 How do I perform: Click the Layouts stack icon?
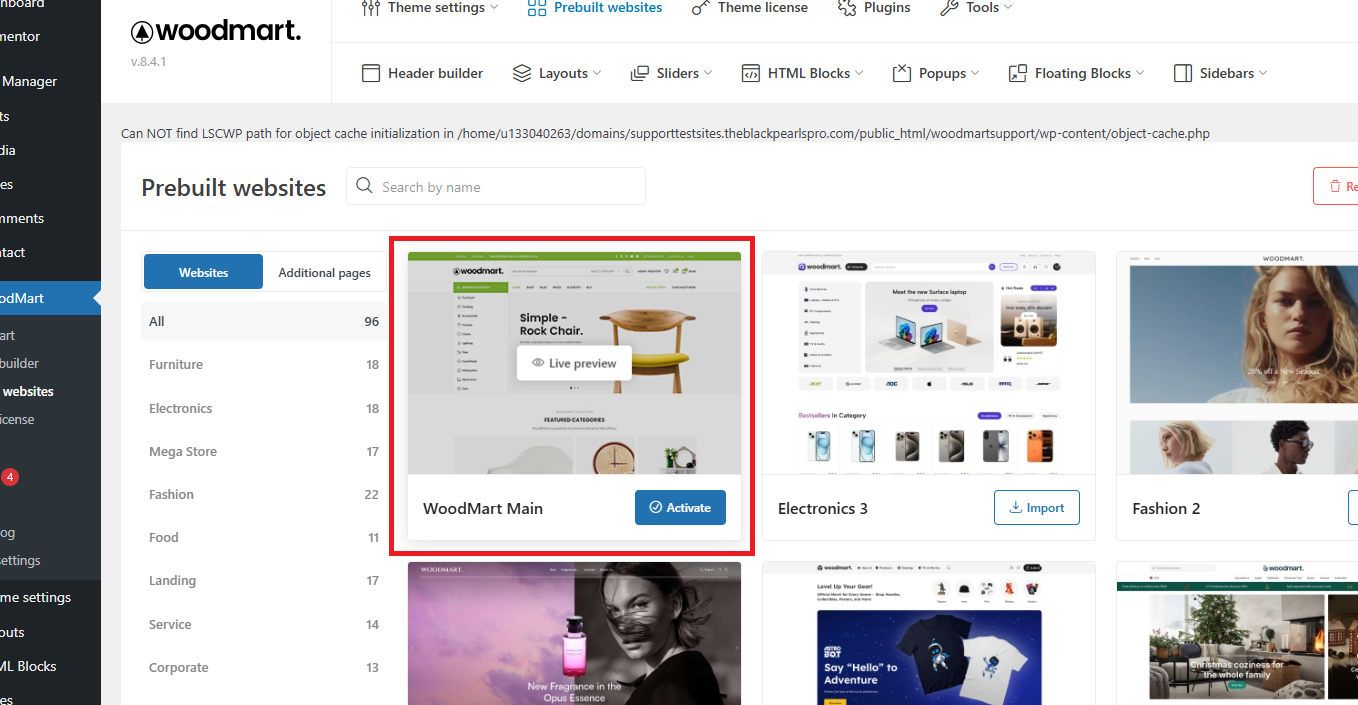pyautogui.click(x=522, y=73)
